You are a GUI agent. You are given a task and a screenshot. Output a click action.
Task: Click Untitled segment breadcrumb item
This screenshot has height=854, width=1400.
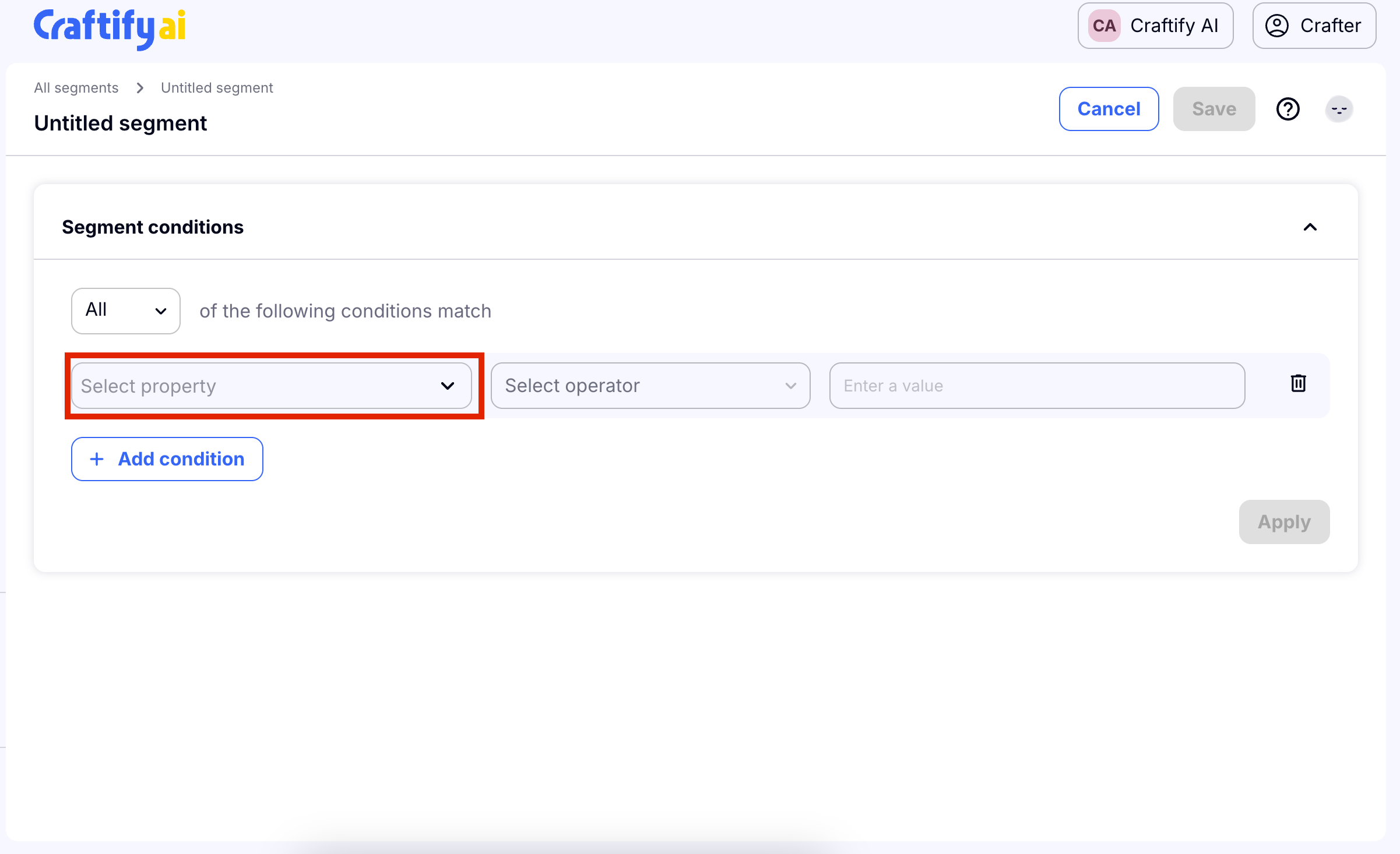[x=217, y=88]
